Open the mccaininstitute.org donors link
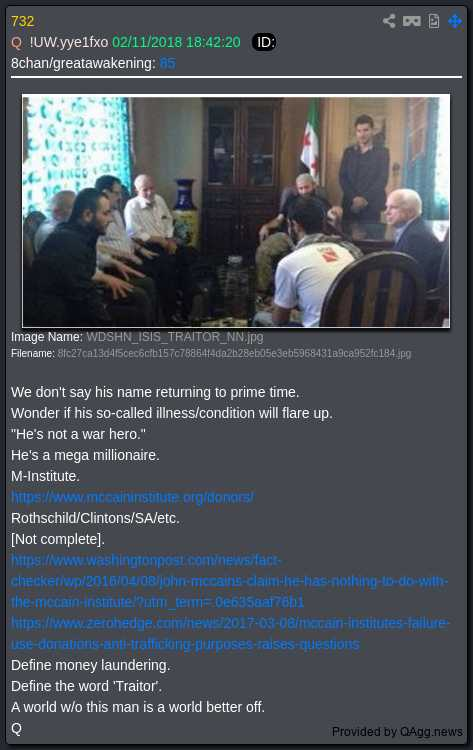Screen dimensions: 473x750 point(132,497)
